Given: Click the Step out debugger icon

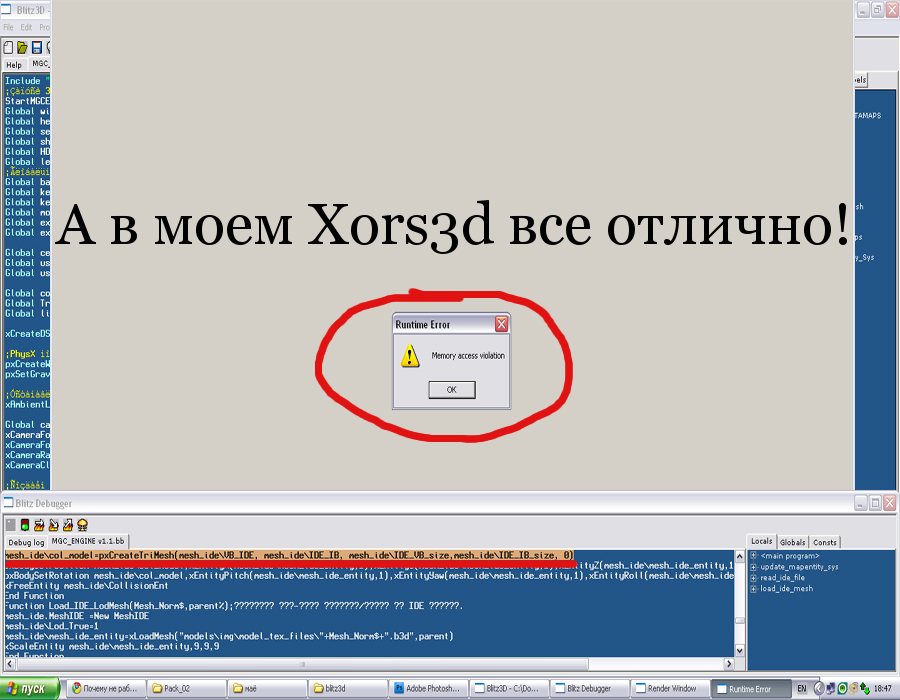Looking at the screenshot, I should (68, 524).
